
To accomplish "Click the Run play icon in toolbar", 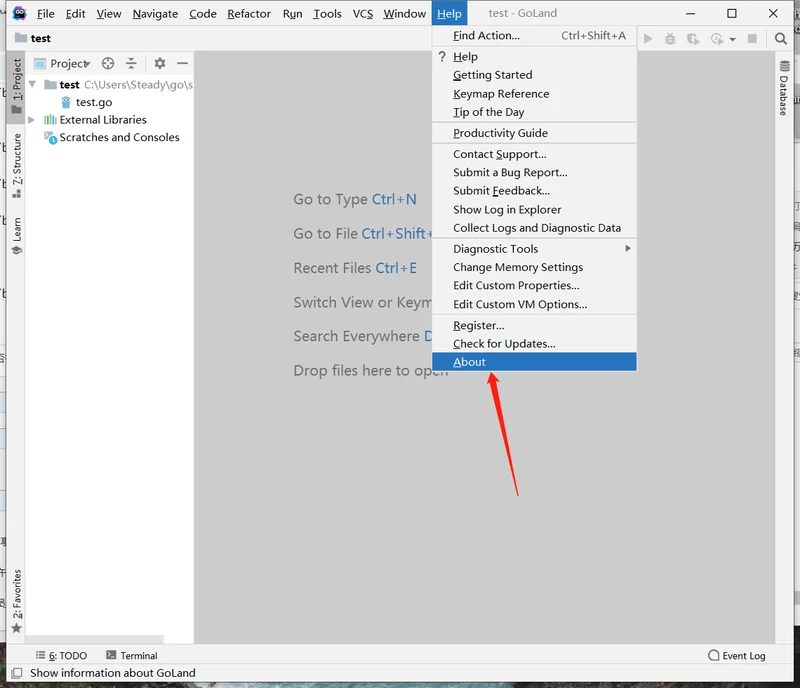I will (648, 39).
